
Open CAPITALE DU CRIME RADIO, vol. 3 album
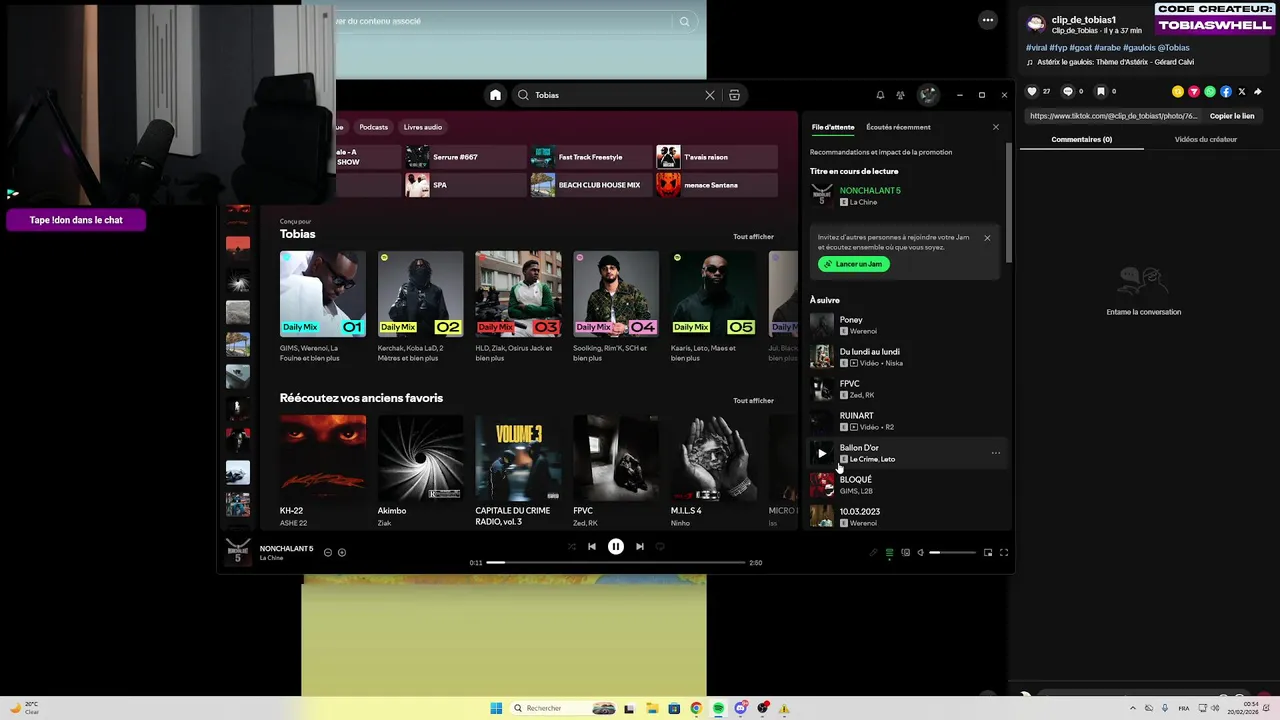click(x=518, y=458)
